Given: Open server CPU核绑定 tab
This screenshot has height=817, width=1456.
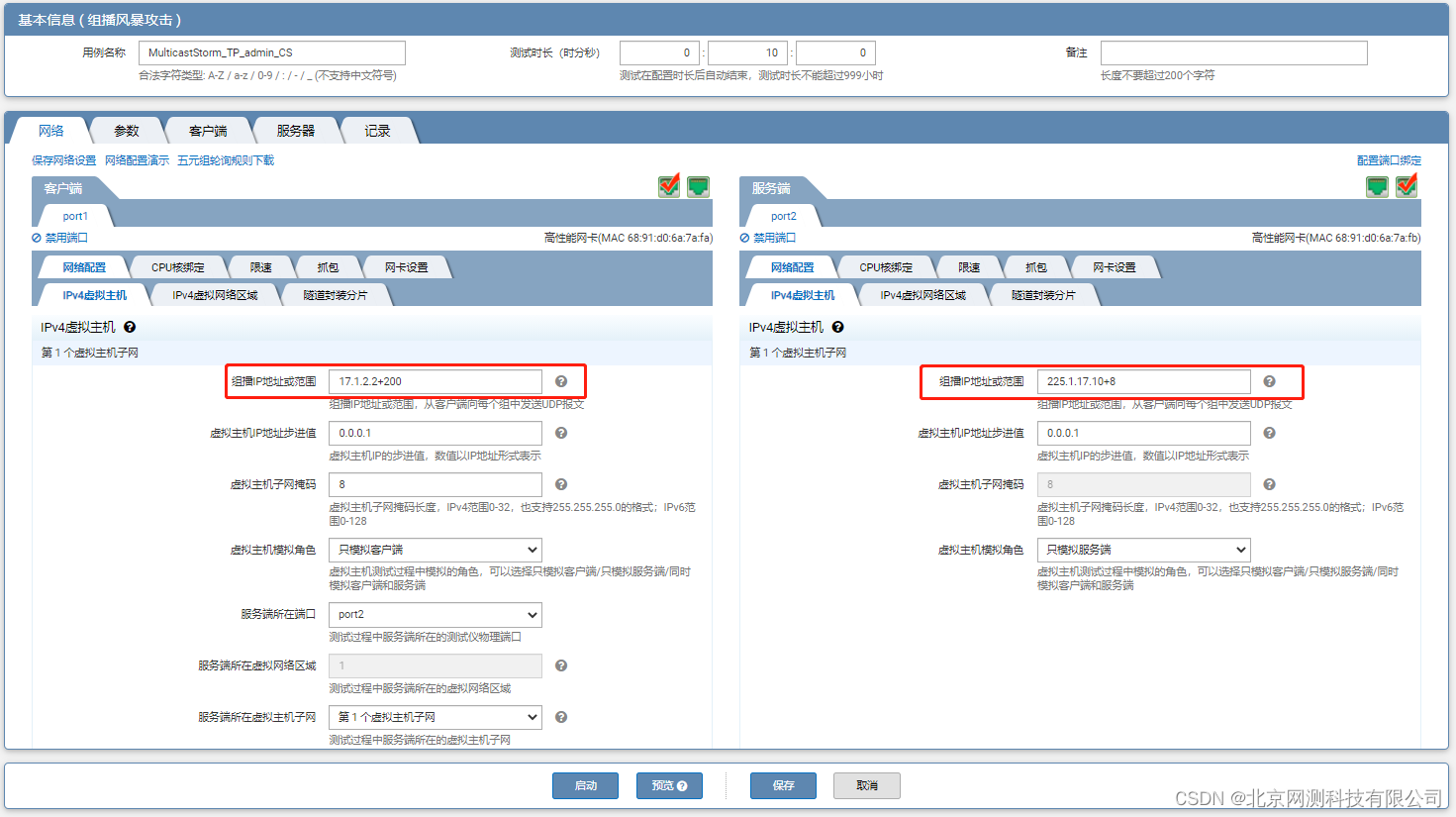Looking at the screenshot, I should coord(886,267).
